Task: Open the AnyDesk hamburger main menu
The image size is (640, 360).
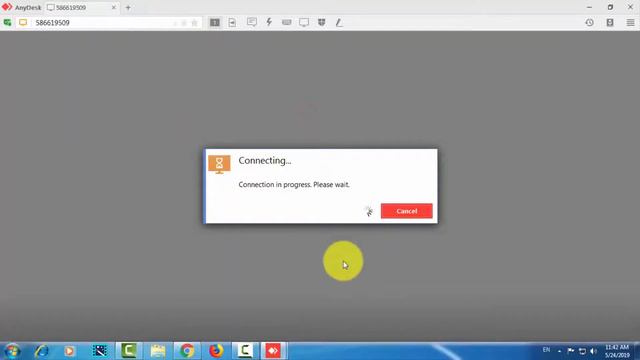Action: pyautogui.click(x=630, y=23)
